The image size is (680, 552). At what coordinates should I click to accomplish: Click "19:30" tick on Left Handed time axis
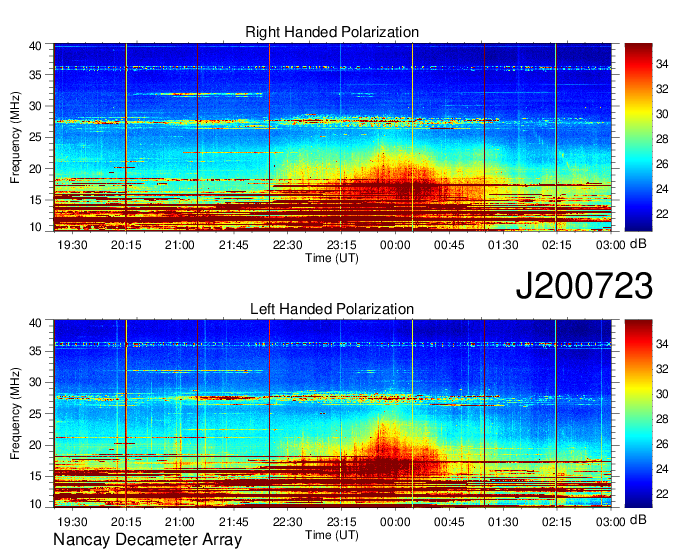(72, 522)
